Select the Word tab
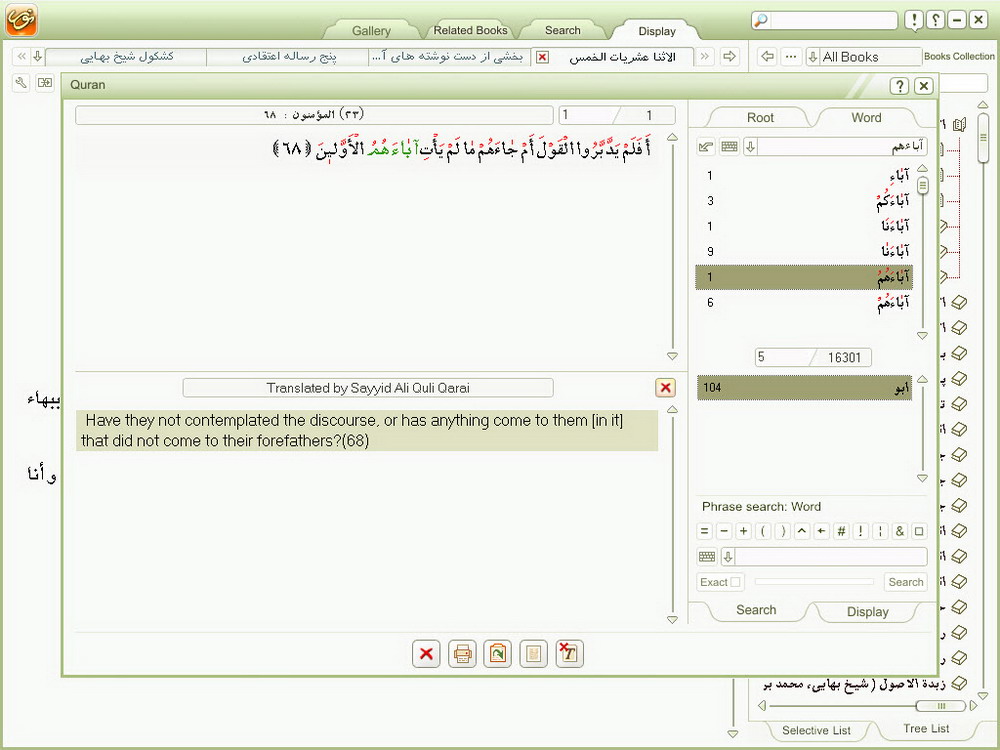Viewport: 1000px width, 750px height. [x=866, y=117]
